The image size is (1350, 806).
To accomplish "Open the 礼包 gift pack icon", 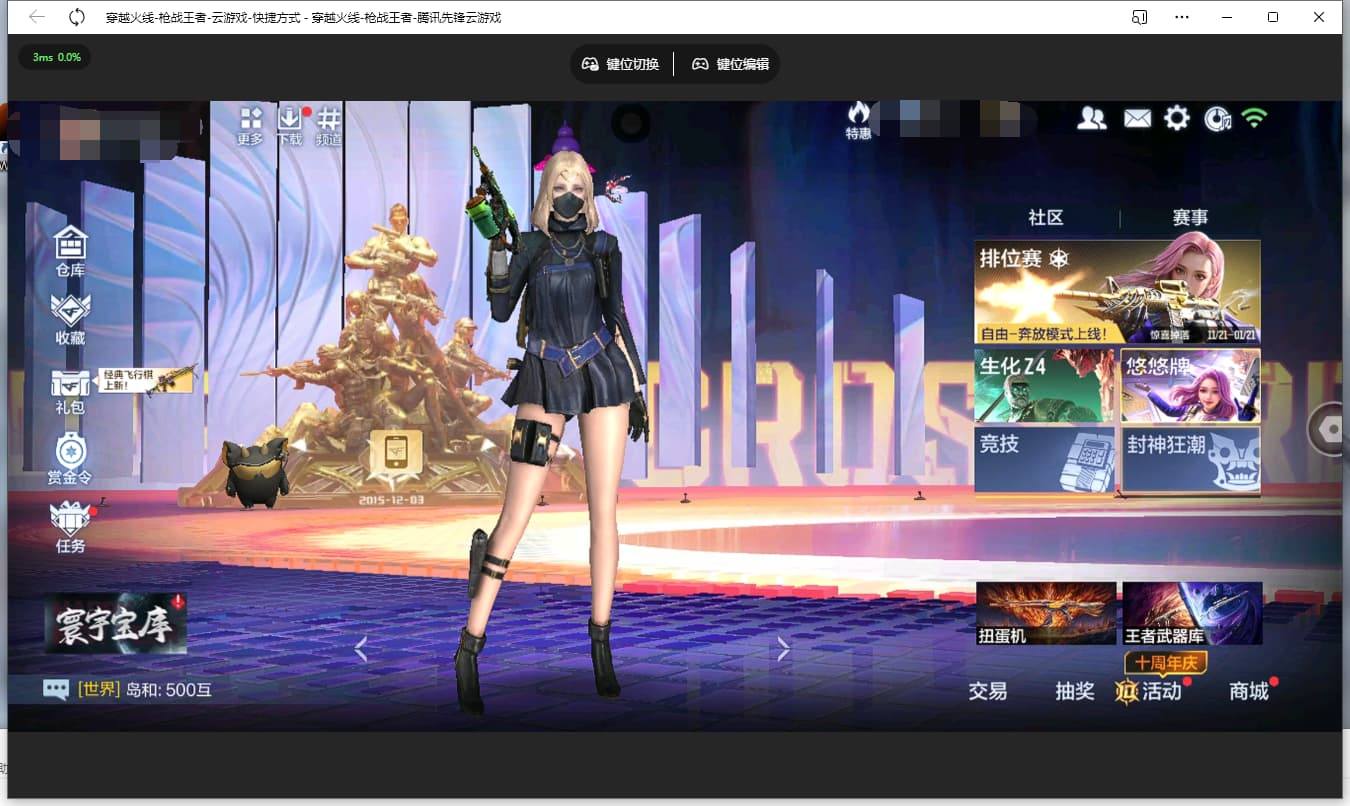I will [x=70, y=389].
